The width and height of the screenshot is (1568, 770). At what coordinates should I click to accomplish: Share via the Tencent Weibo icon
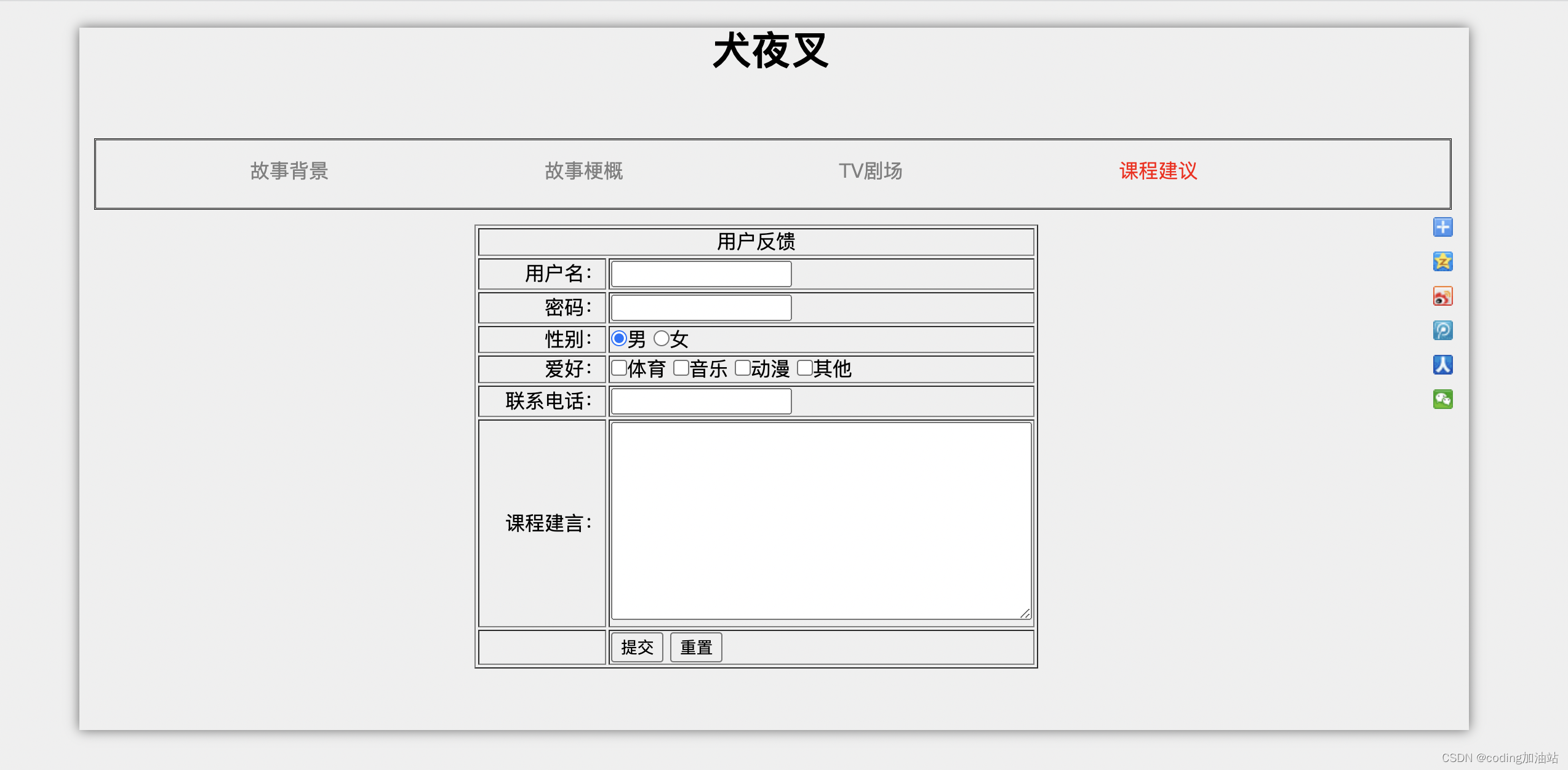[1442, 330]
